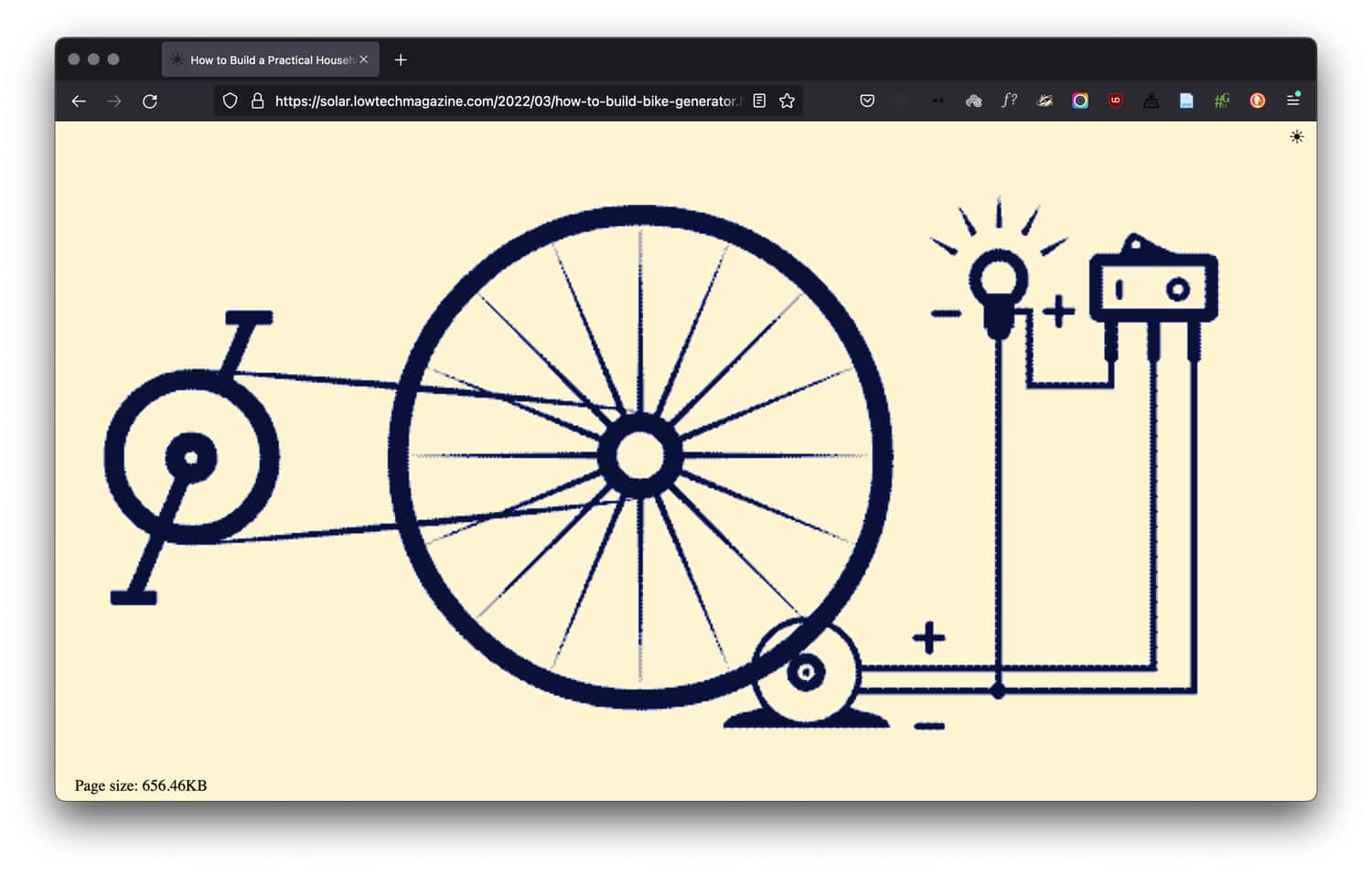Open the green #G extension
The width and height of the screenshot is (1372, 874).
[1222, 101]
